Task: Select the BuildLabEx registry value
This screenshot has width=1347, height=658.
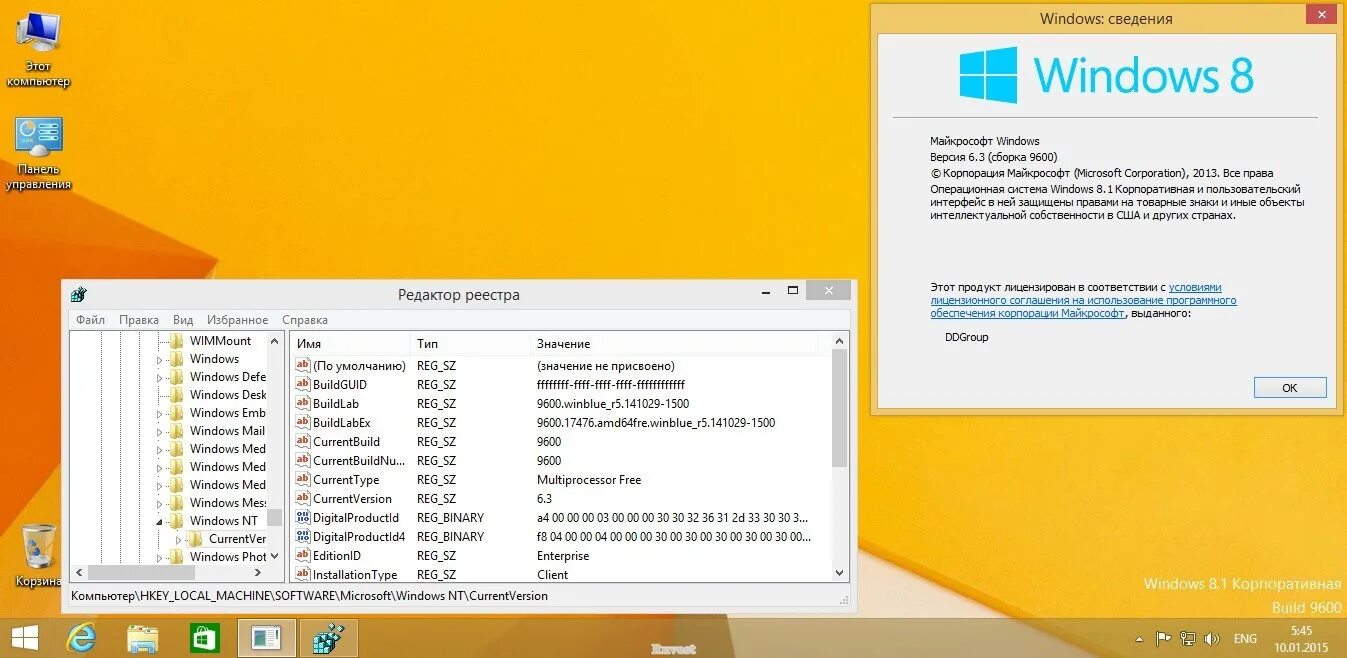Action: (x=347, y=422)
